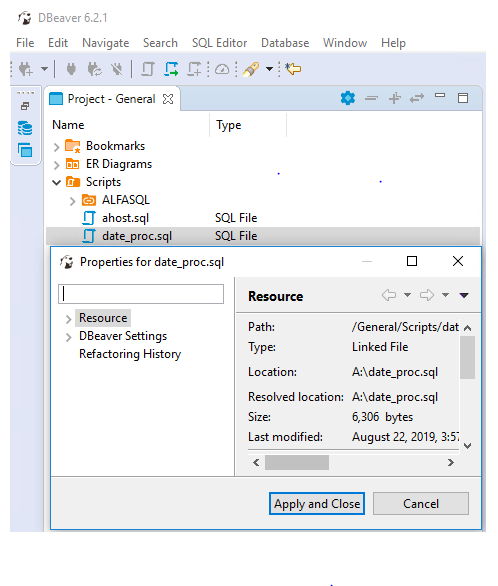Expand the ALFASQL folder
The height and width of the screenshot is (586, 498).
point(72,201)
